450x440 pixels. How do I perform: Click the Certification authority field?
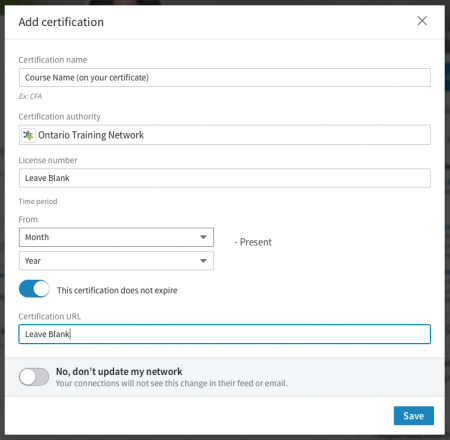point(225,135)
